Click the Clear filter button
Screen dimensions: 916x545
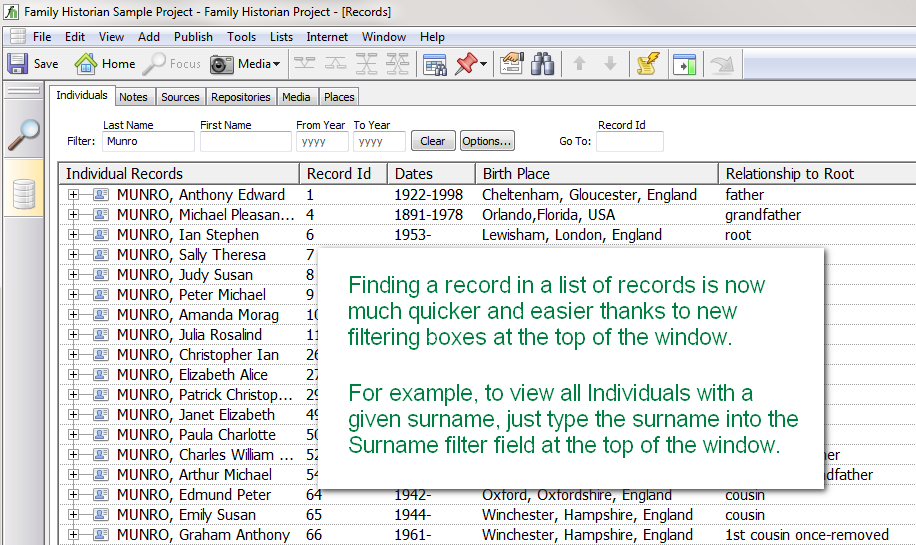click(433, 141)
